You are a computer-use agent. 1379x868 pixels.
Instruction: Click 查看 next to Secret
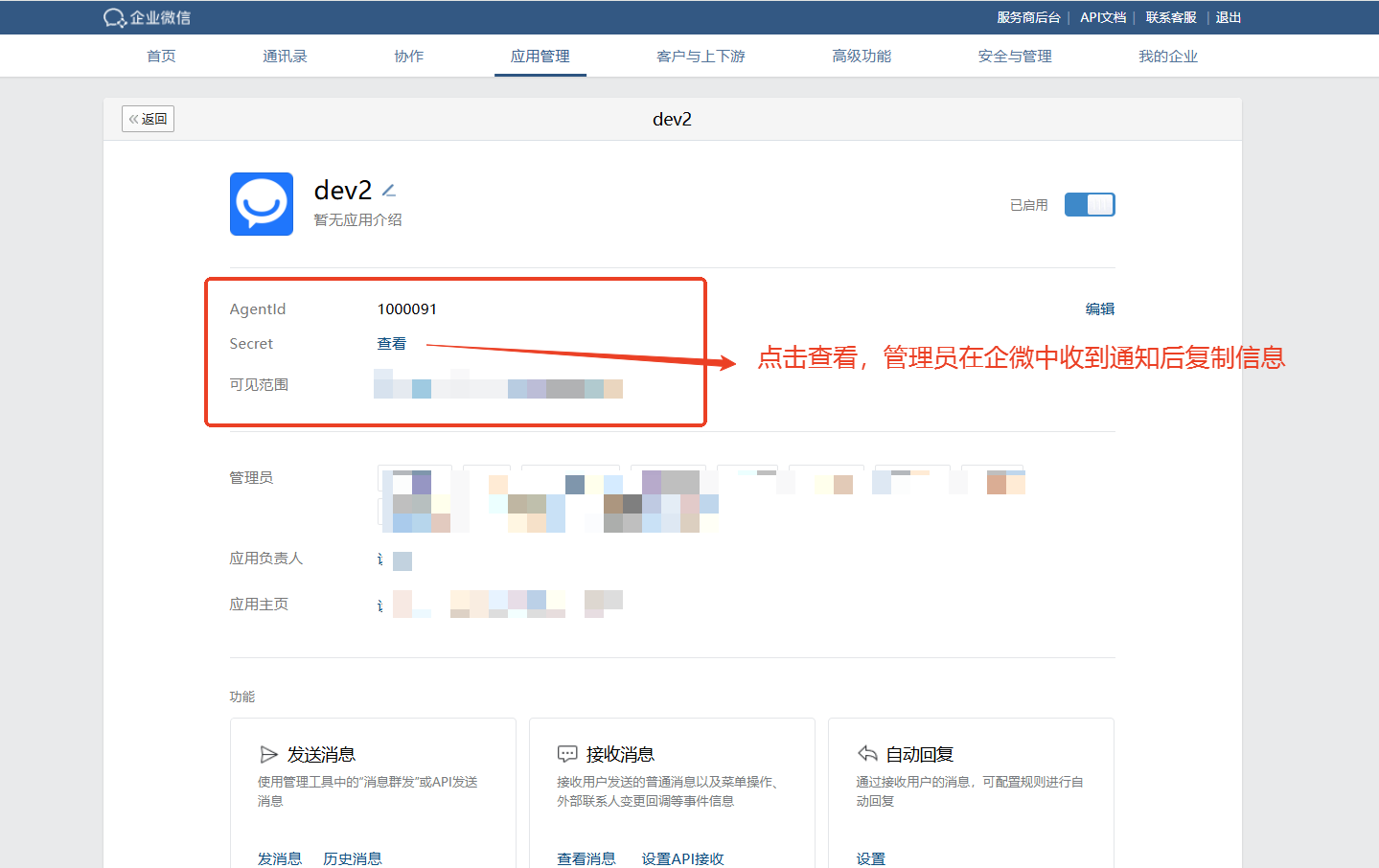coord(391,343)
